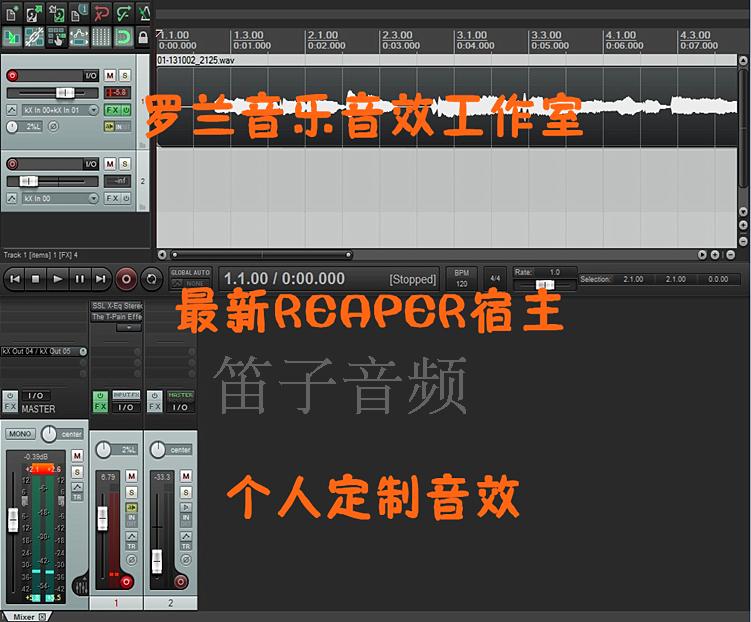Click the transport Stop button
Viewport: 751px width, 622px height.
tap(35, 279)
